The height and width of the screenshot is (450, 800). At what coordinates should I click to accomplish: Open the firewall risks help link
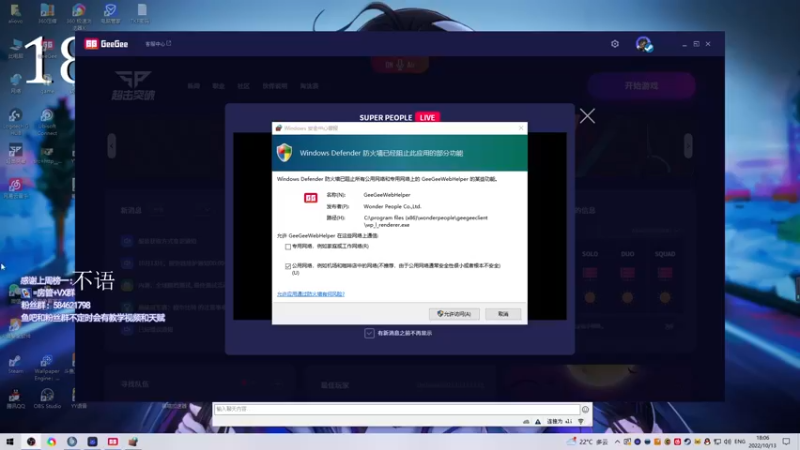tap(311, 294)
